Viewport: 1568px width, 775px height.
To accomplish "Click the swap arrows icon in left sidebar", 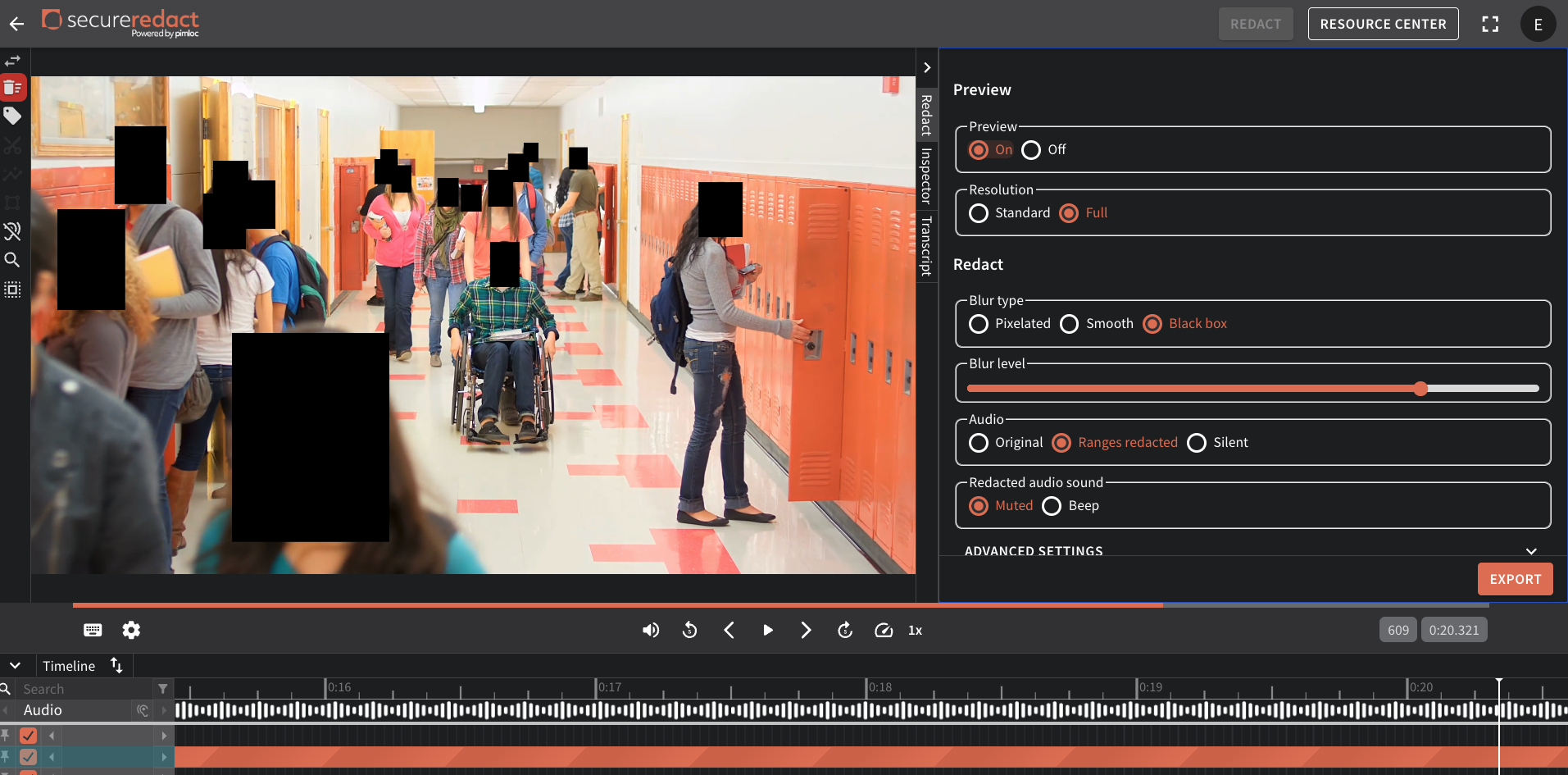I will pyautogui.click(x=12, y=62).
